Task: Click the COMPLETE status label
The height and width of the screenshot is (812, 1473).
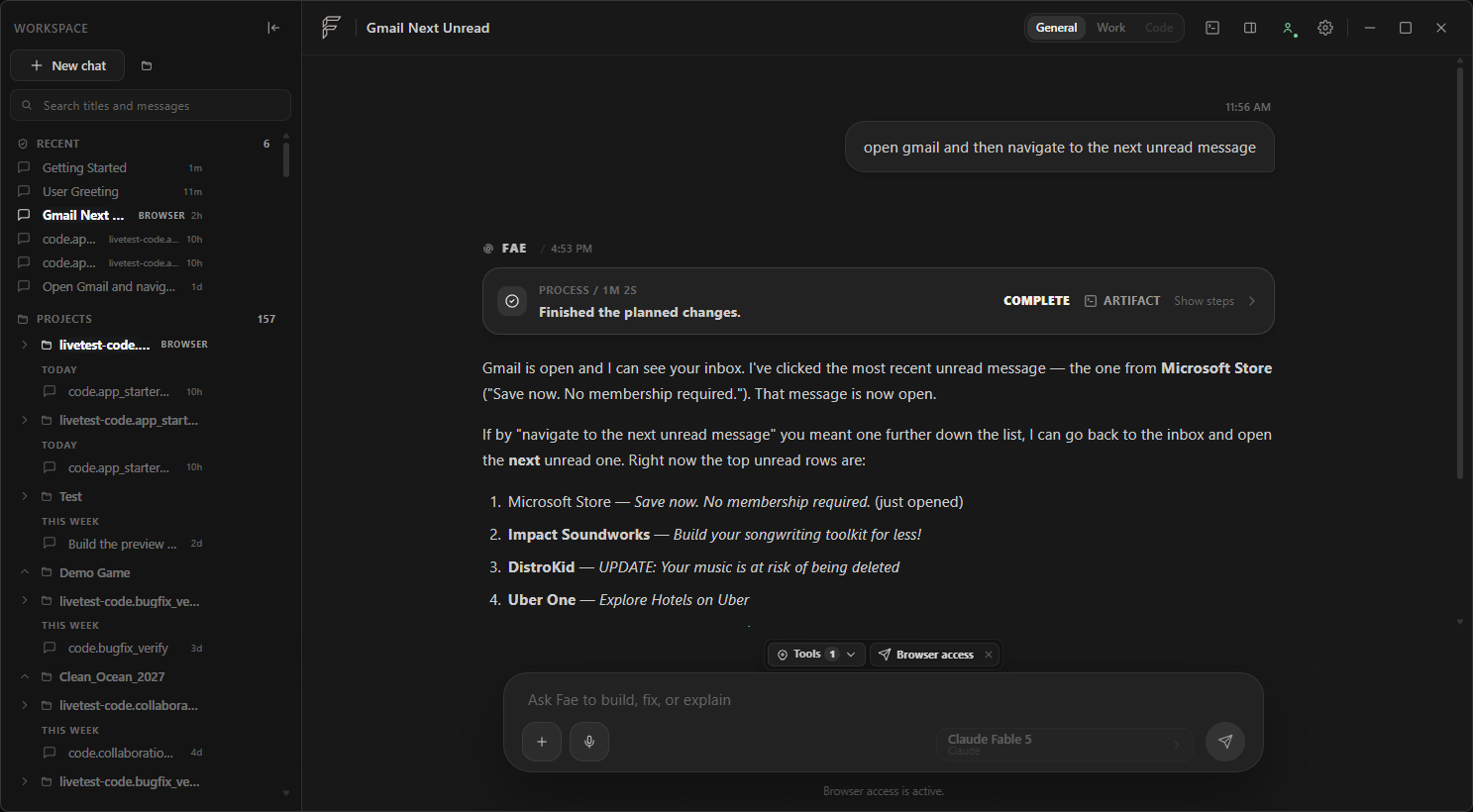Action: click(x=1036, y=301)
